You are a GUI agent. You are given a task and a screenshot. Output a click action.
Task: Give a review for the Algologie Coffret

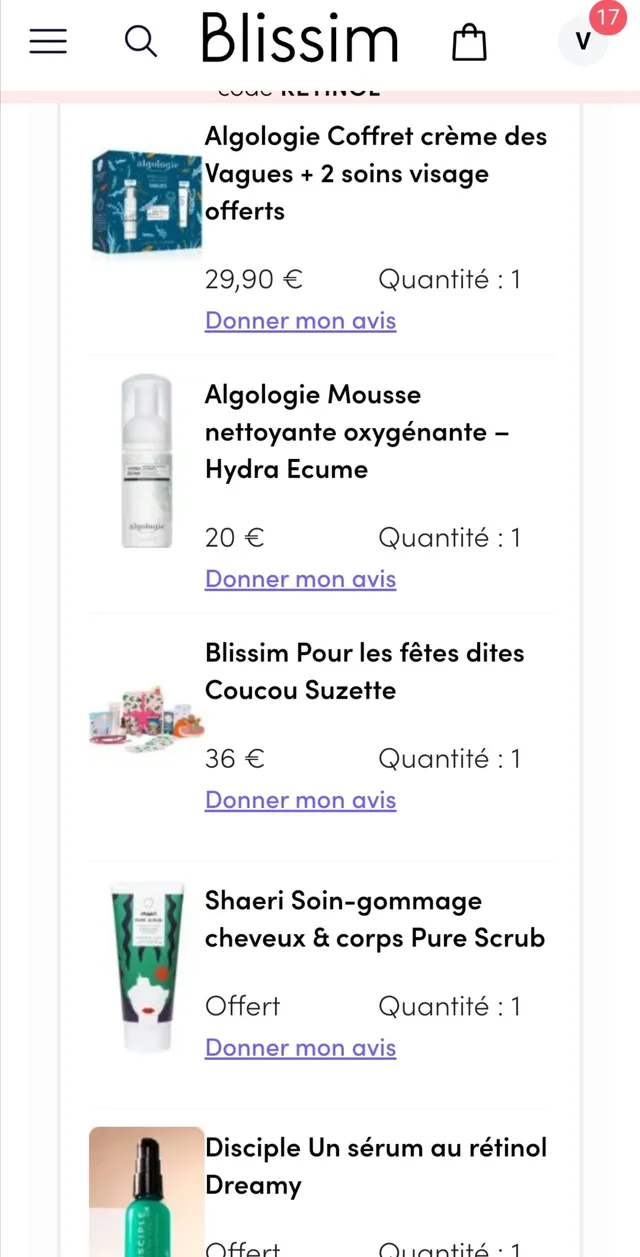click(300, 320)
